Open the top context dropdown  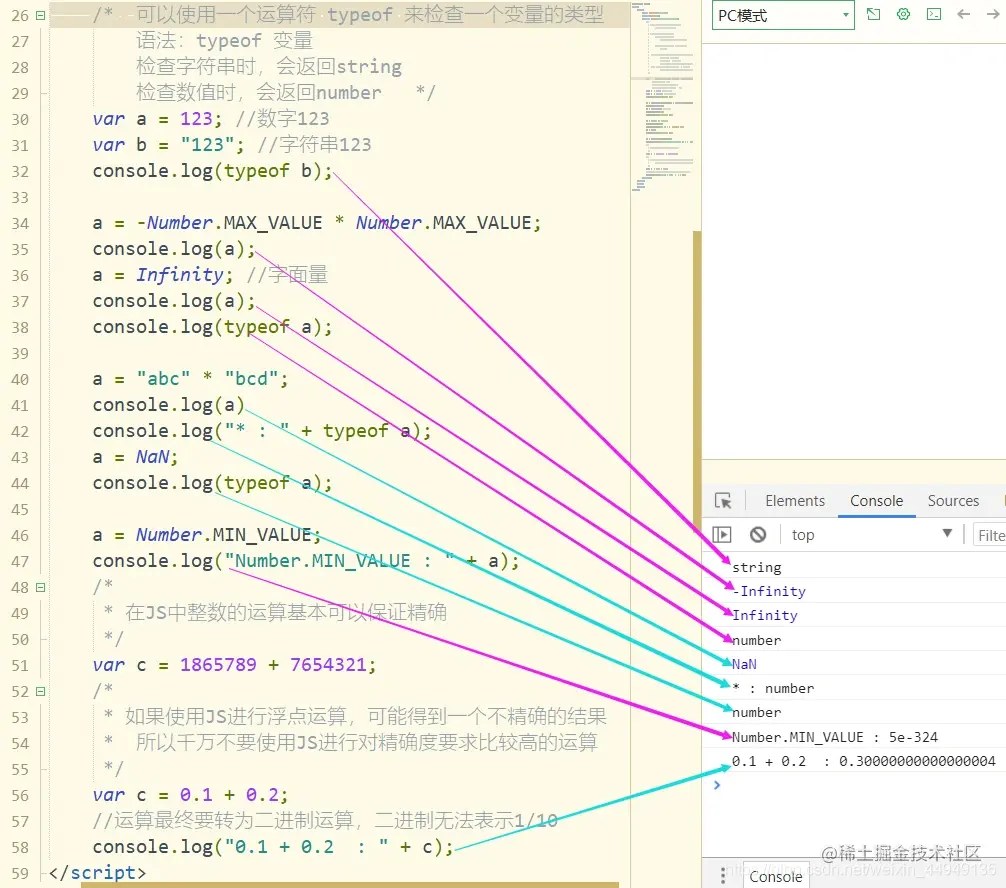point(871,534)
